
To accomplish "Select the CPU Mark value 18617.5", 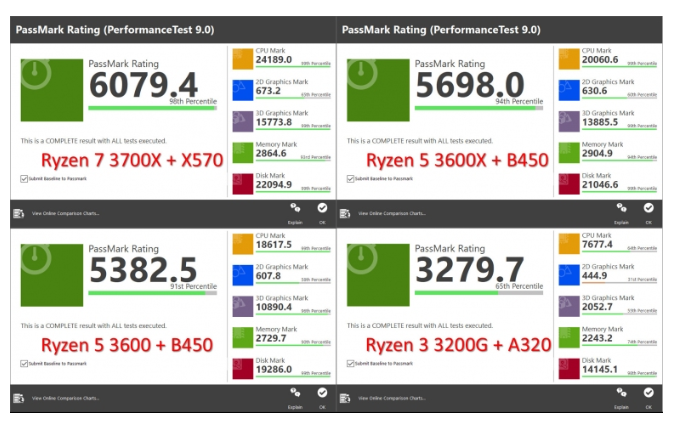I will point(274,245).
